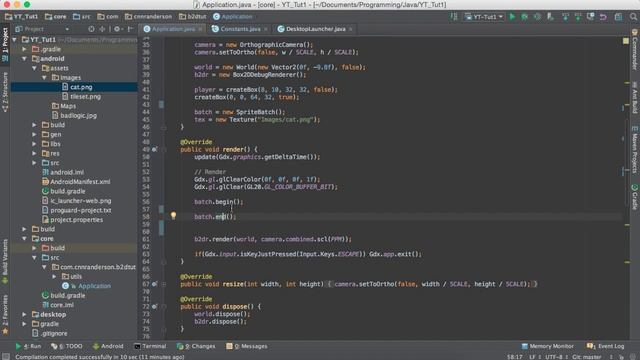Switch to the Application.java tab
Viewport: 640px width, 360px height.
coord(173,29)
